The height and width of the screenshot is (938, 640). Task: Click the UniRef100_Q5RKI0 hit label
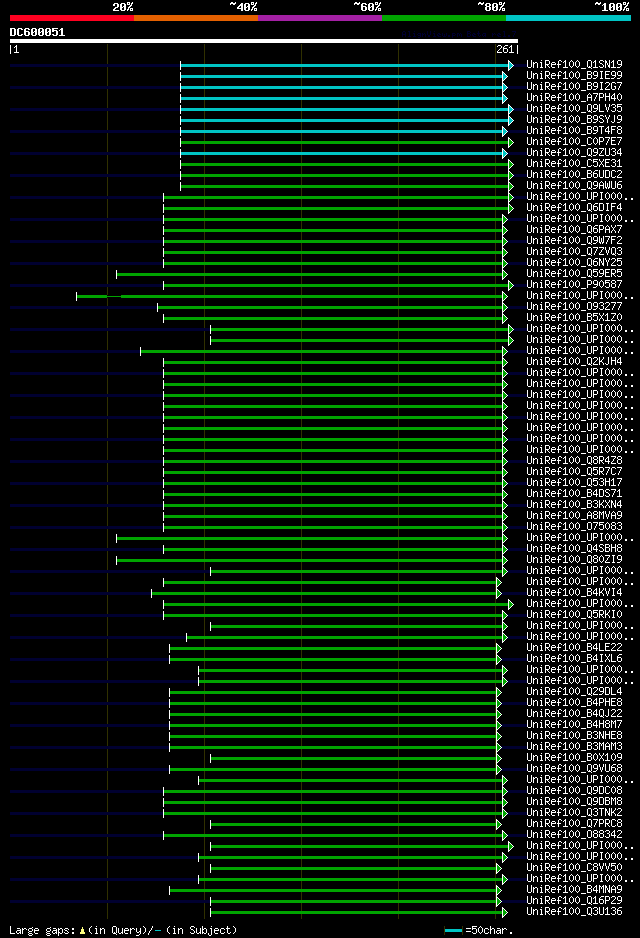[574, 614]
